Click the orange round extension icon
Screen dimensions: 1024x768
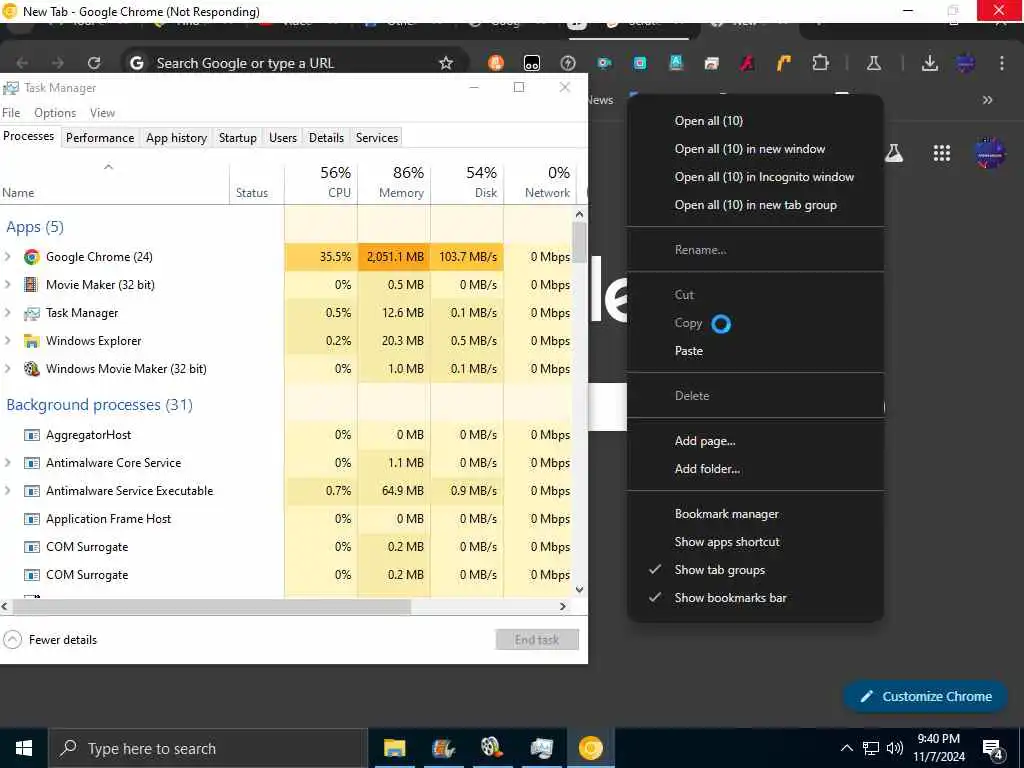coord(496,63)
